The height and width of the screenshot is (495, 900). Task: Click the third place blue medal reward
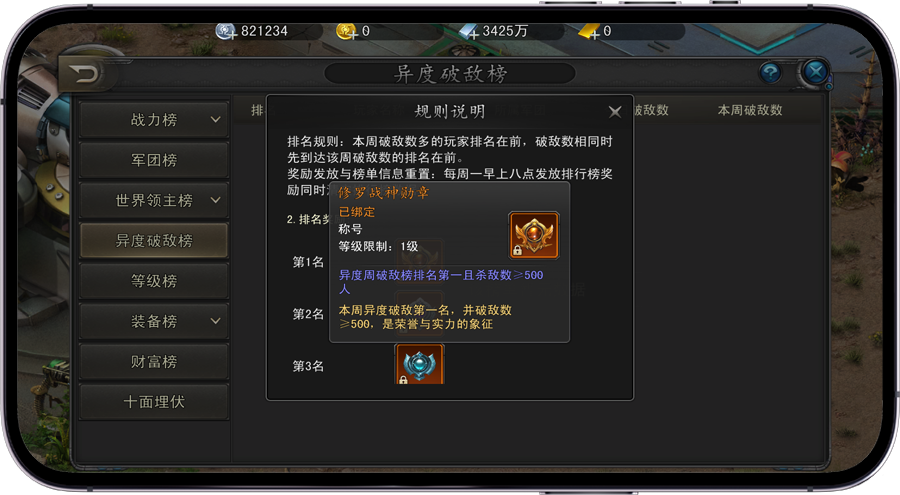click(420, 364)
